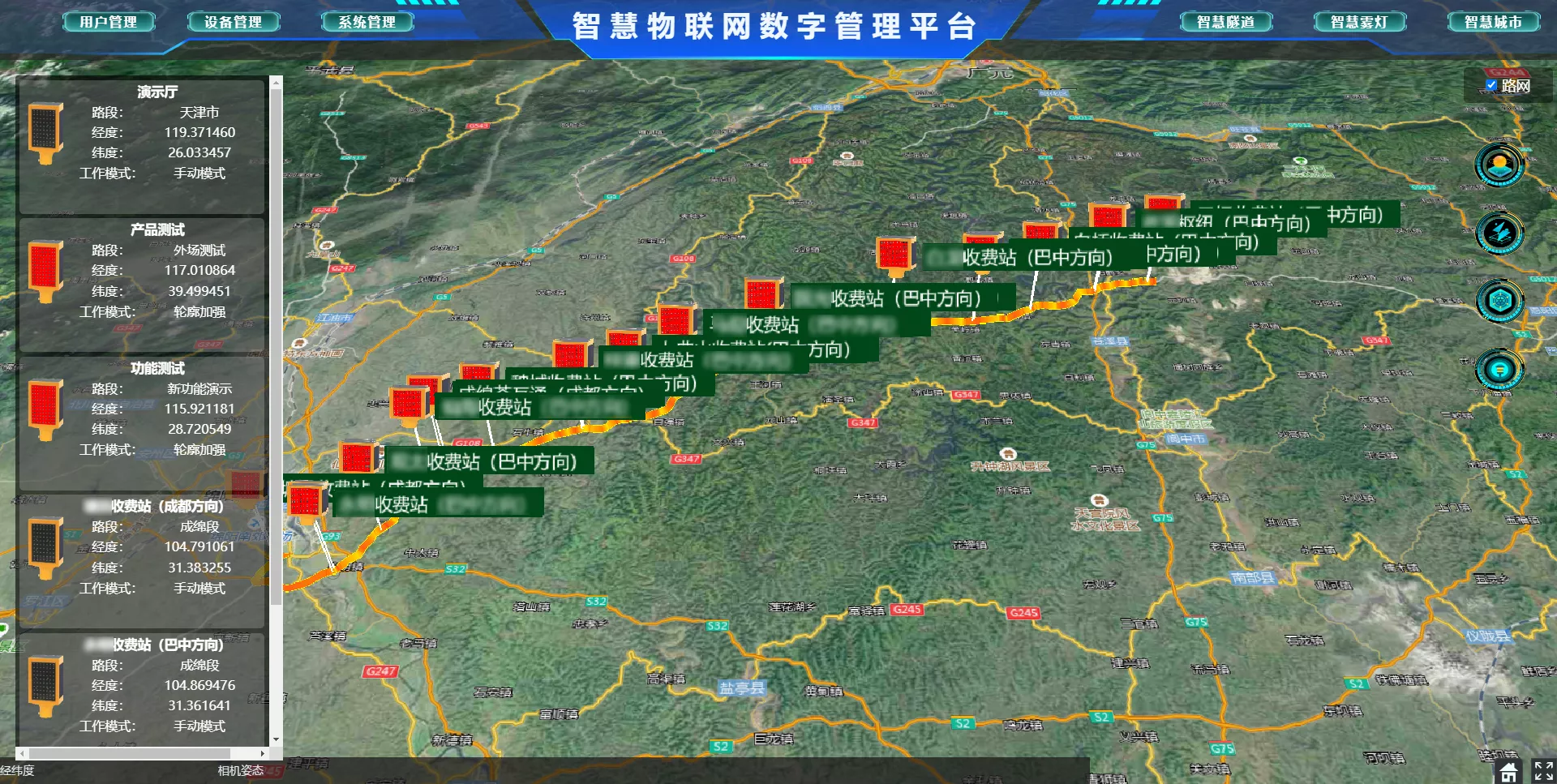The width and height of the screenshot is (1557, 784).
Task: Click the 相机姿态 status bar label
Action: click(240, 771)
